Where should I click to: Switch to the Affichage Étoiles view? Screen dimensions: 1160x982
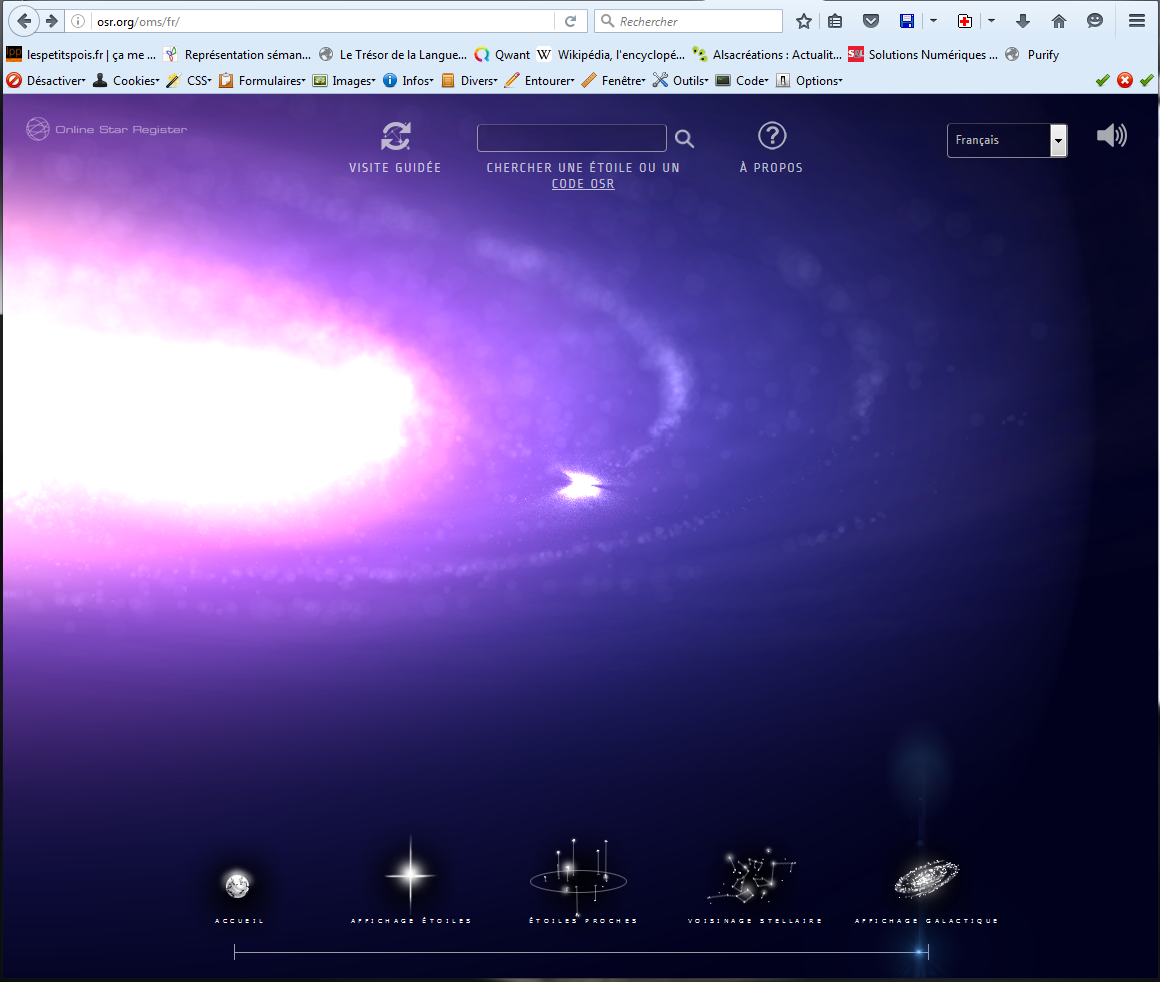click(410, 875)
